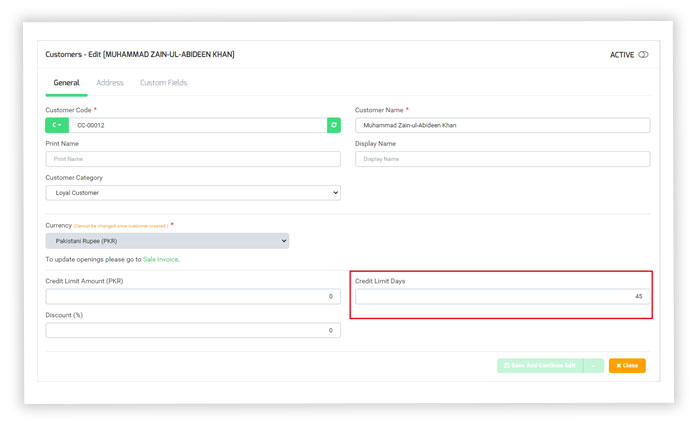Focus the Customer Name text field

(502, 125)
